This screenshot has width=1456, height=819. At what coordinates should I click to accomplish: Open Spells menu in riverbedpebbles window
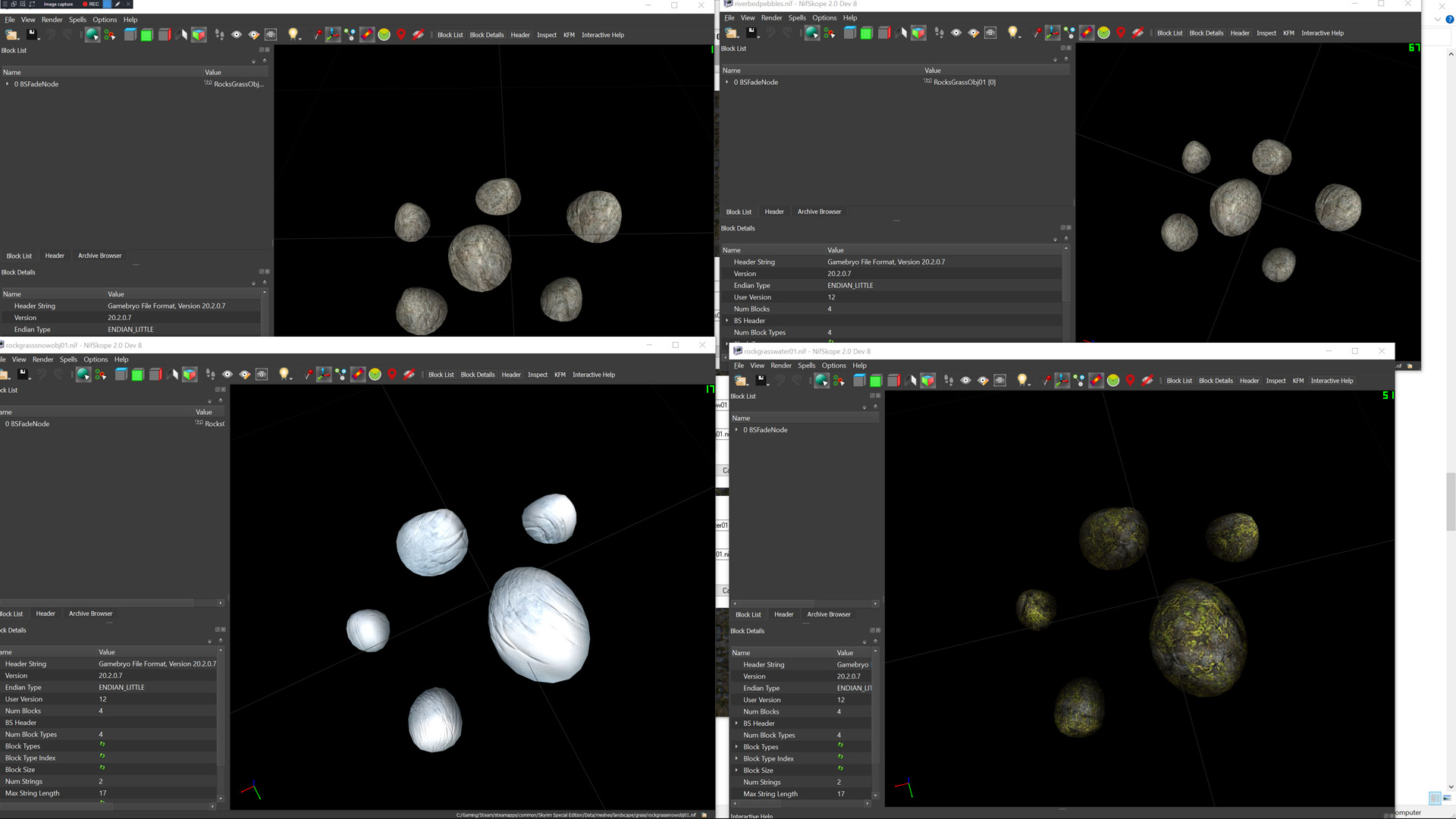[797, 18]
